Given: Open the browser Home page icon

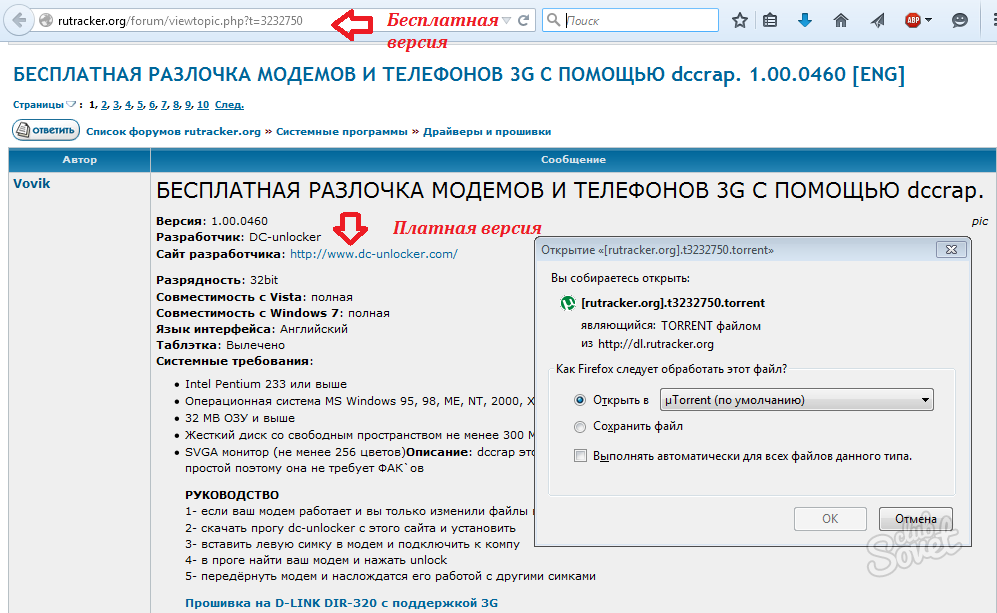Looking at the screenshot, I should 840,18.
